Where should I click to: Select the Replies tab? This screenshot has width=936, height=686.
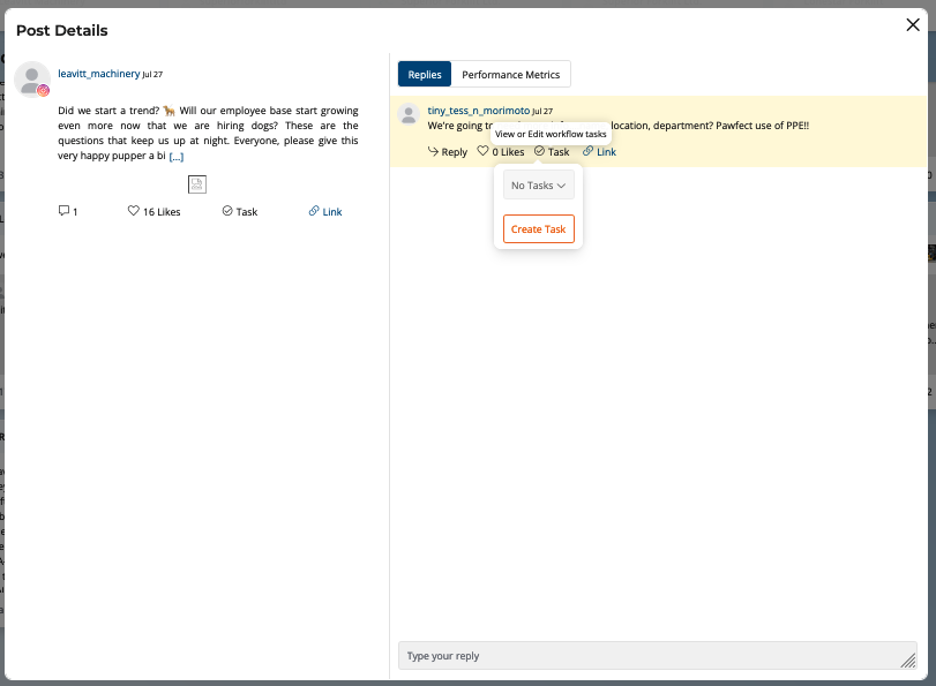424,74
